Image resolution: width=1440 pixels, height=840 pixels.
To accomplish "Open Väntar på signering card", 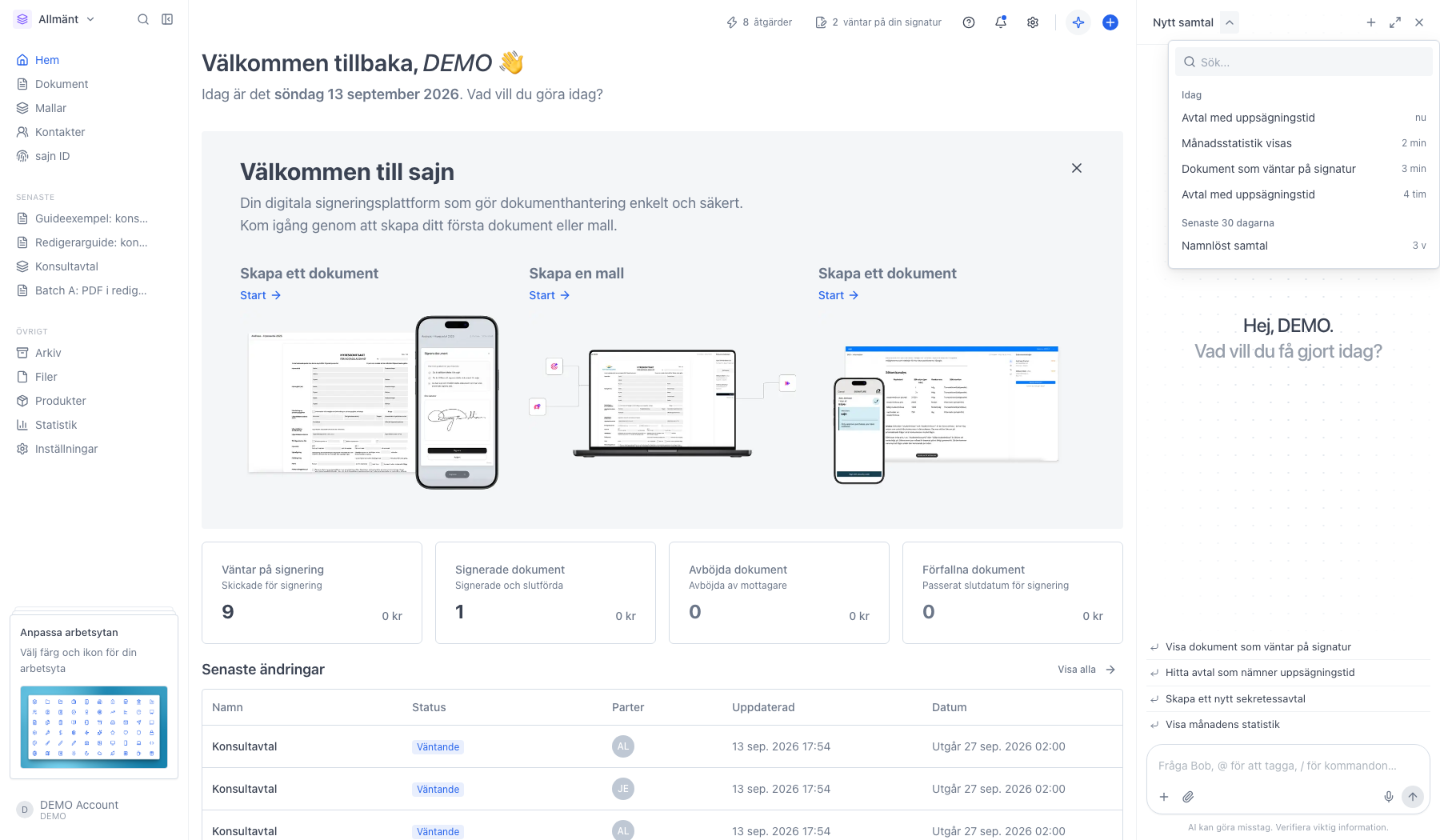I will click(x=312, y=593).
